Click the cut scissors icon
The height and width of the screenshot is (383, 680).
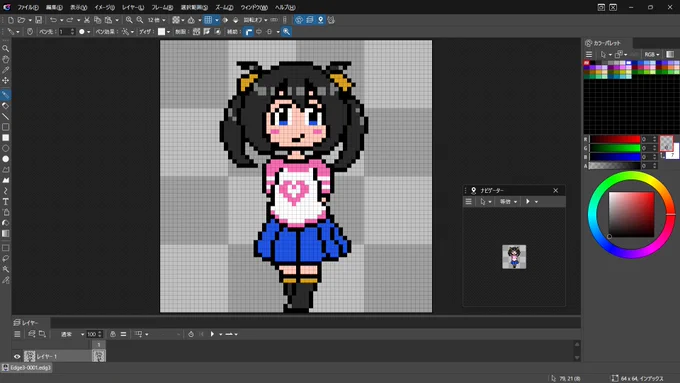(x=87, y=20)
